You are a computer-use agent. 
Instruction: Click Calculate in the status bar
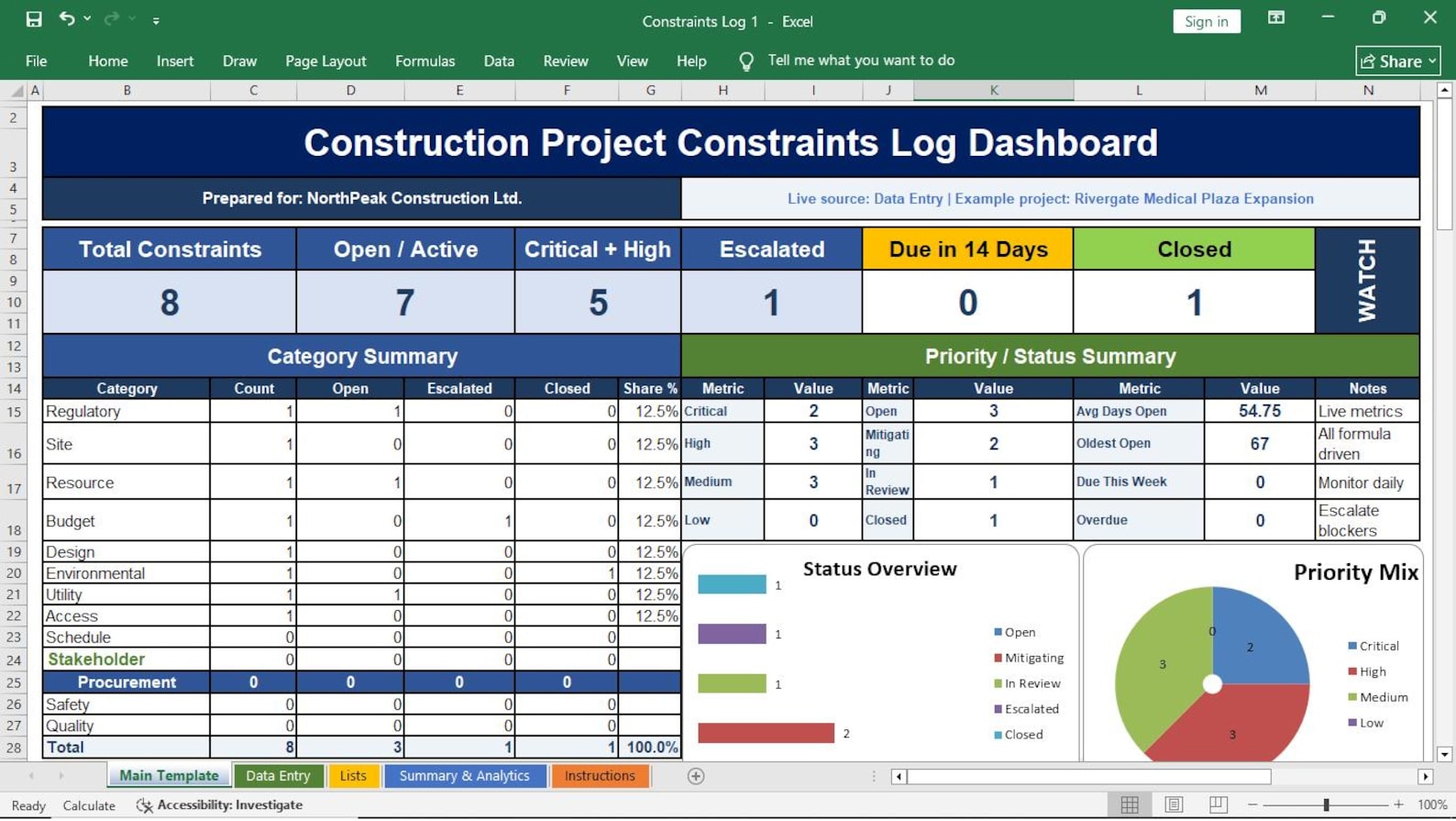[89, 806]
